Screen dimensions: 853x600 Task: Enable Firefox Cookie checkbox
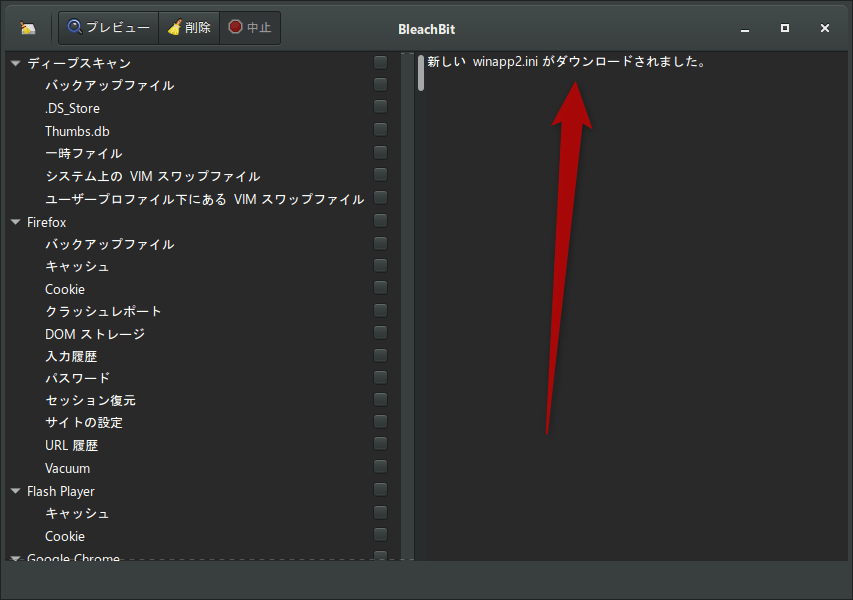click(x=381, y=288)
